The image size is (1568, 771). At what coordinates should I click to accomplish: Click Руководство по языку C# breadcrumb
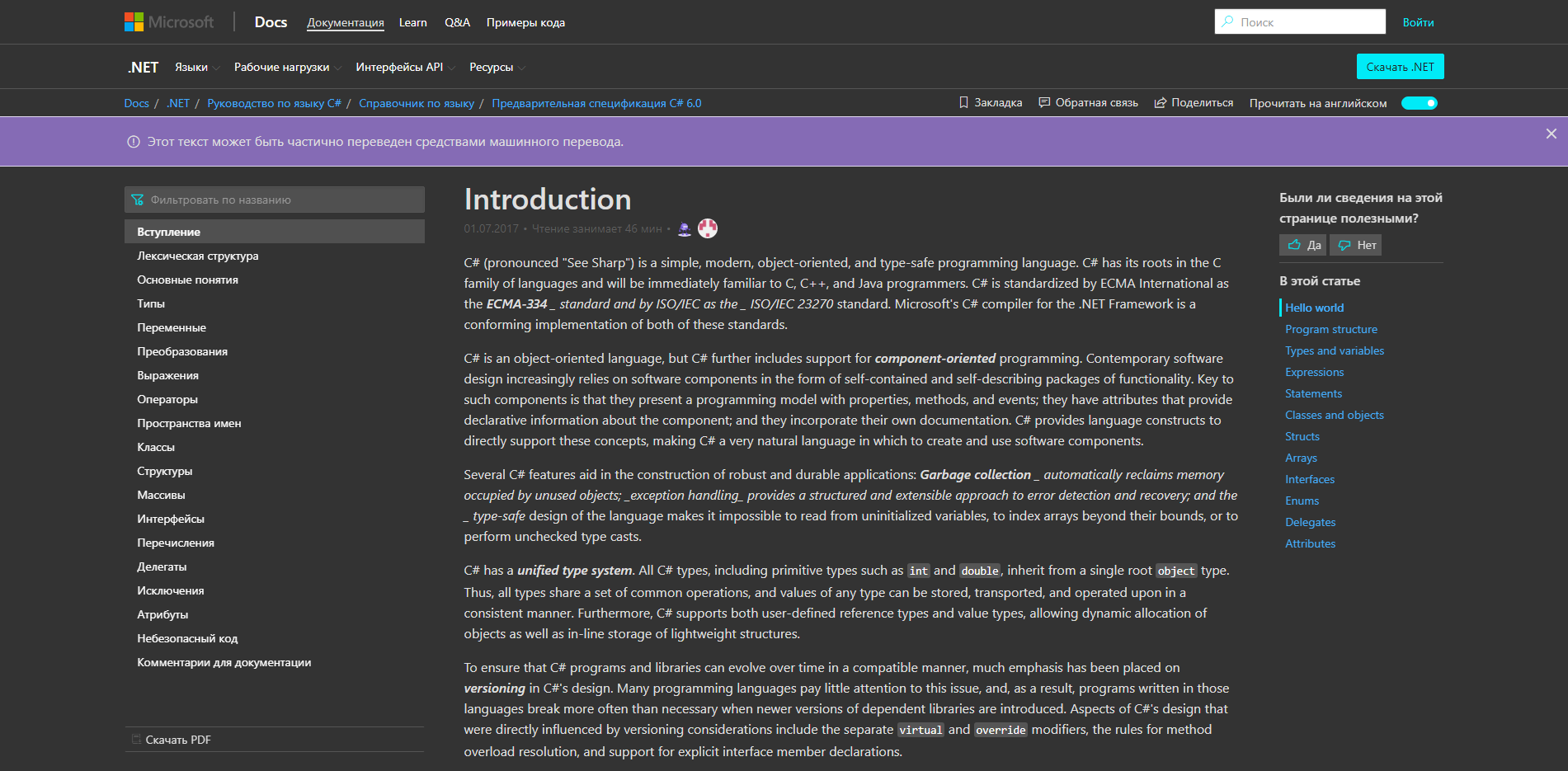(274, 103)
